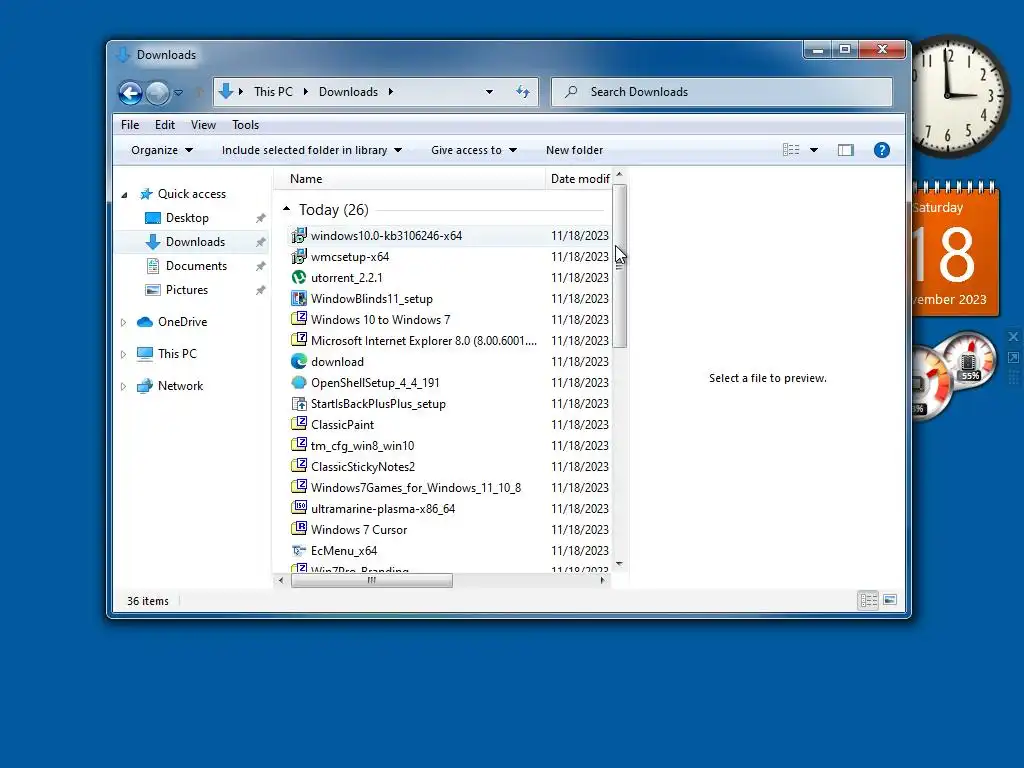Click the horizontal scroll right arrow

602,580
